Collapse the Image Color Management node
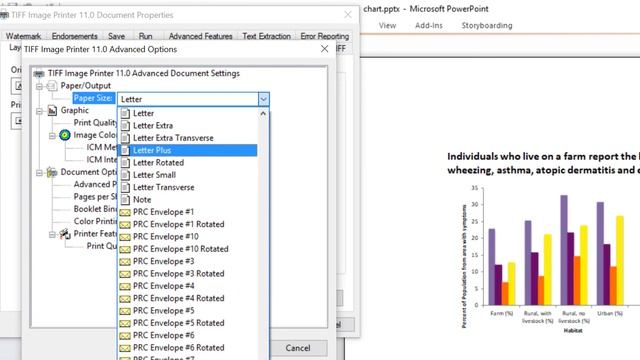Viewport: 640px width, 360px height. coord(52,136)
